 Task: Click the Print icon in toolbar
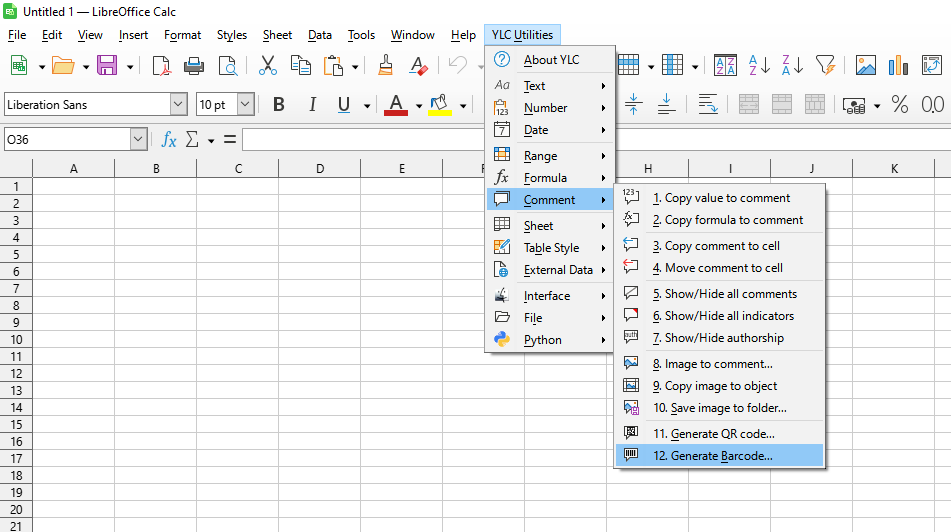pos(194,66)
